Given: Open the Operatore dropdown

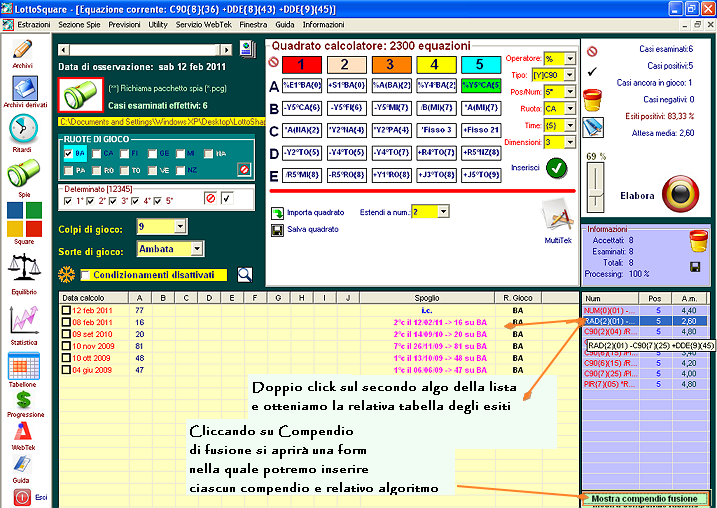Looking at the screenshot, I should [x=570, y=59].
